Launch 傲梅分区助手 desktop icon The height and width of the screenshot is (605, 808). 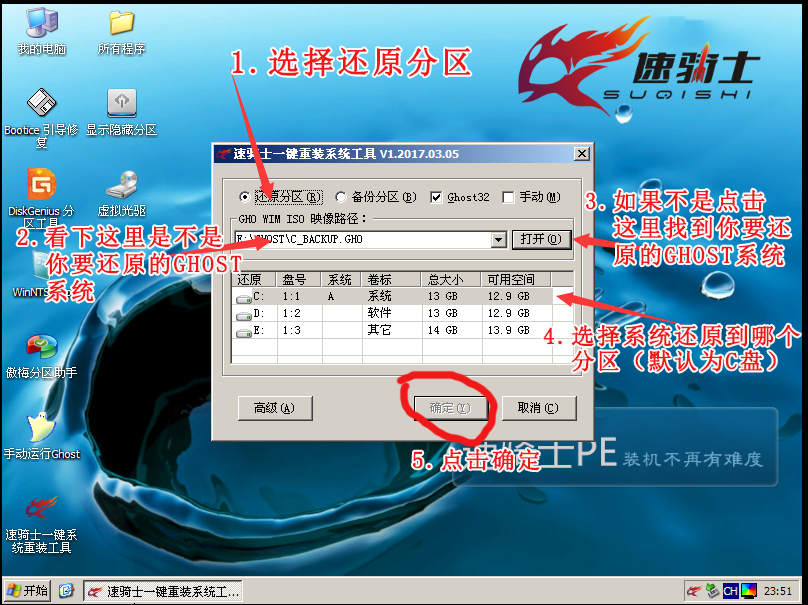click(x=41, y=357)
